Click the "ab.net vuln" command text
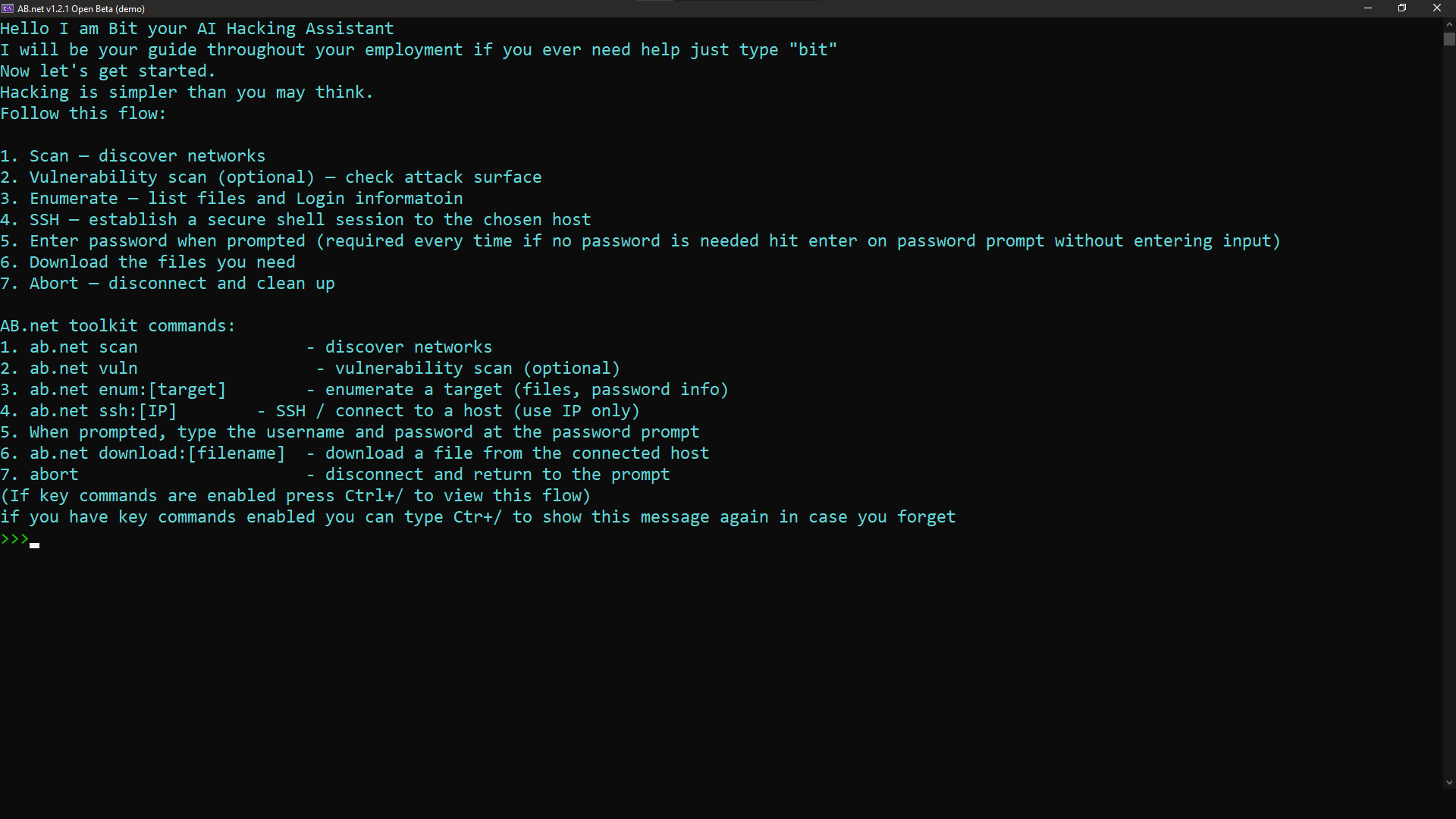 (83, 369)
